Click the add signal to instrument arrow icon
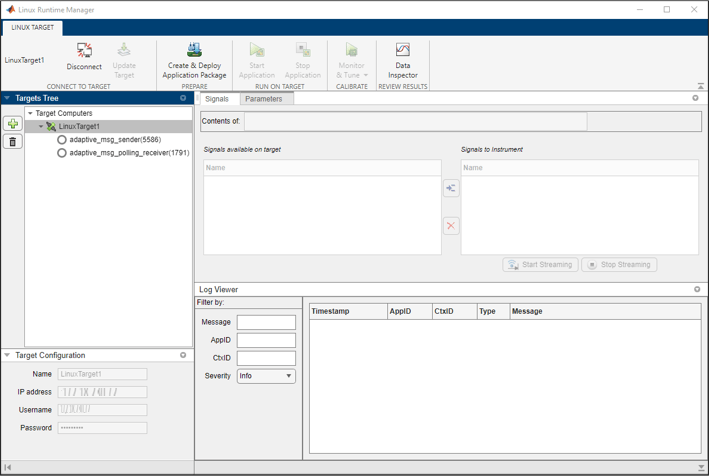The image size is (709, 476). [x=451, y=188]
